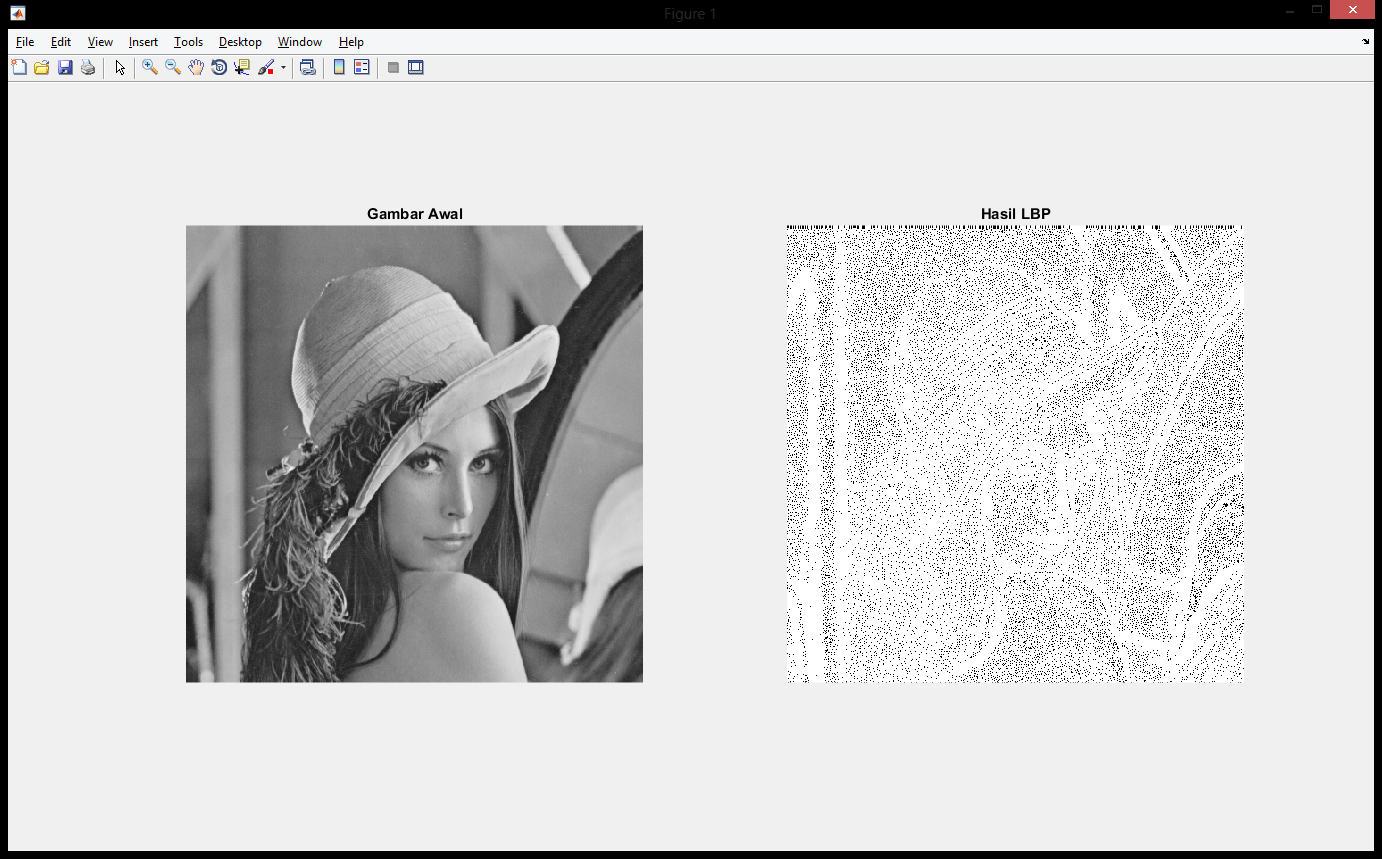This screenshot has height=859, width=1382.
Task: Show plot tools and dock figure icon
Action: [x=416, y=68]
